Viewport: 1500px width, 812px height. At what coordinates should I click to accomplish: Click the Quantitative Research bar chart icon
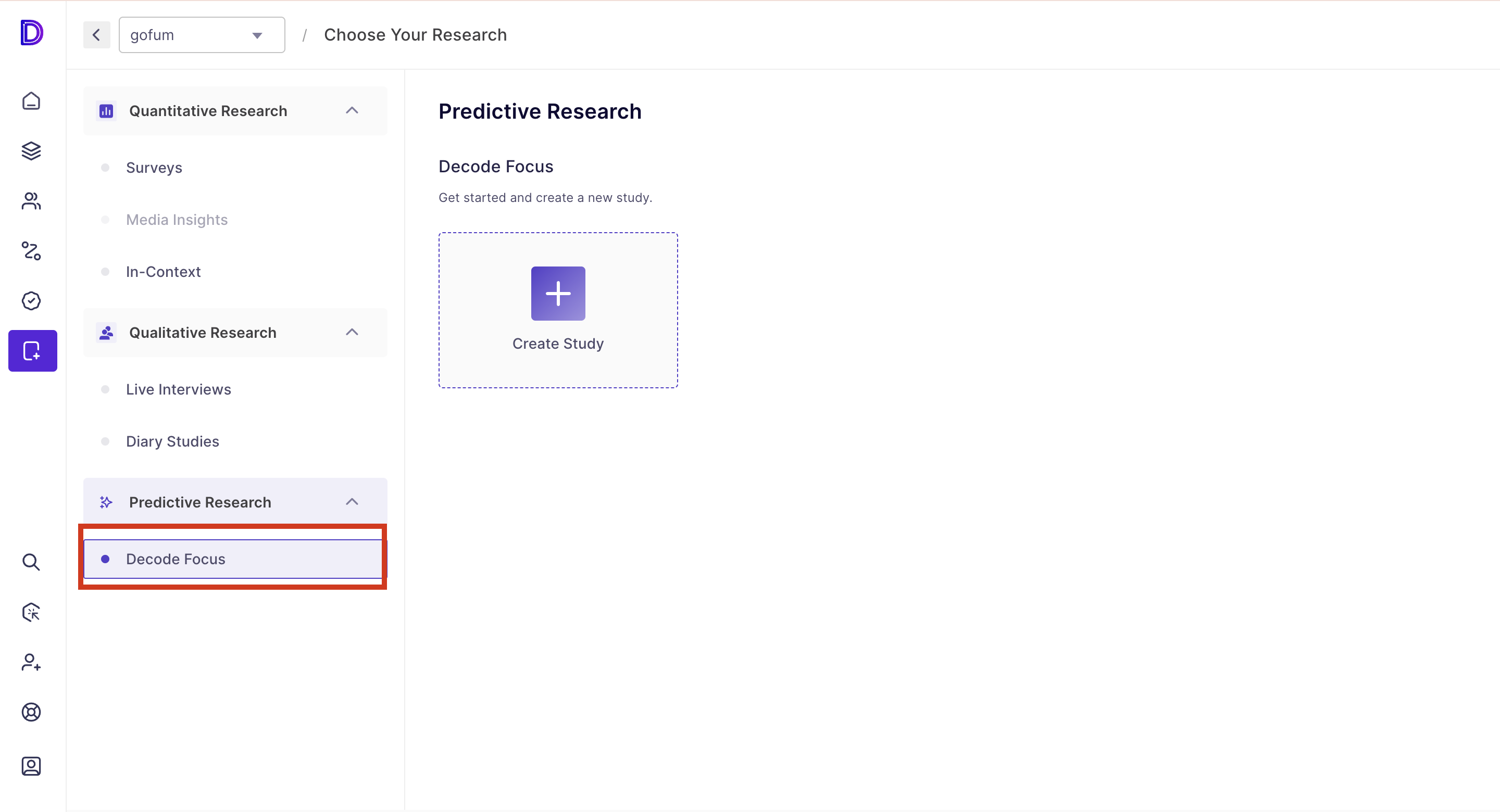tap(106, 110)
